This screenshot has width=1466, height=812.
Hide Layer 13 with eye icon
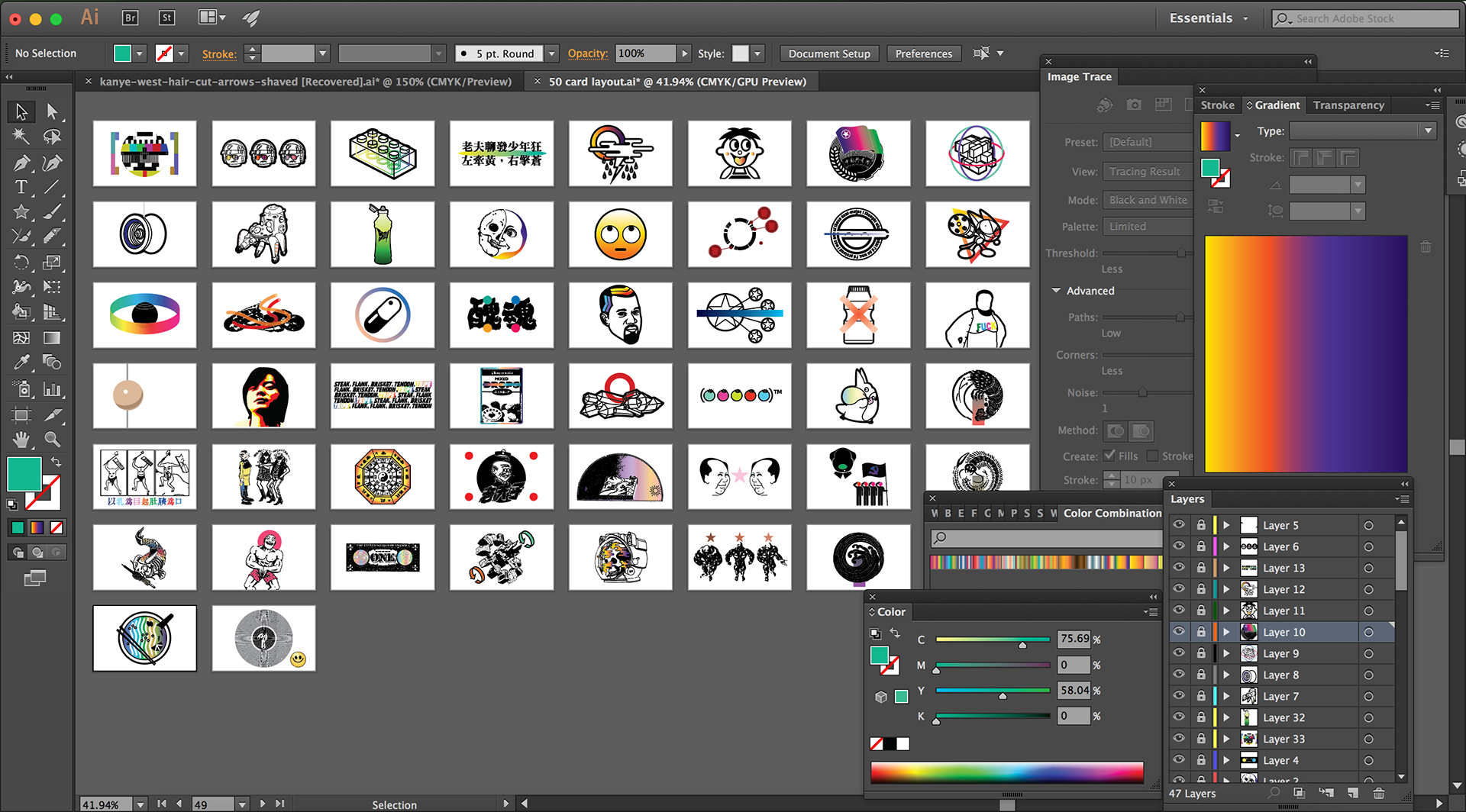[1180, 568]
